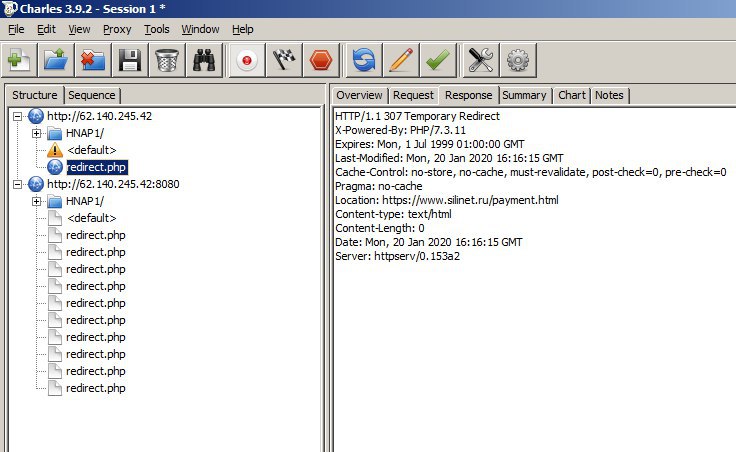This screenshot has height=452, width=736.
Task: Open the View menu
Action: [x=79, y=29]
